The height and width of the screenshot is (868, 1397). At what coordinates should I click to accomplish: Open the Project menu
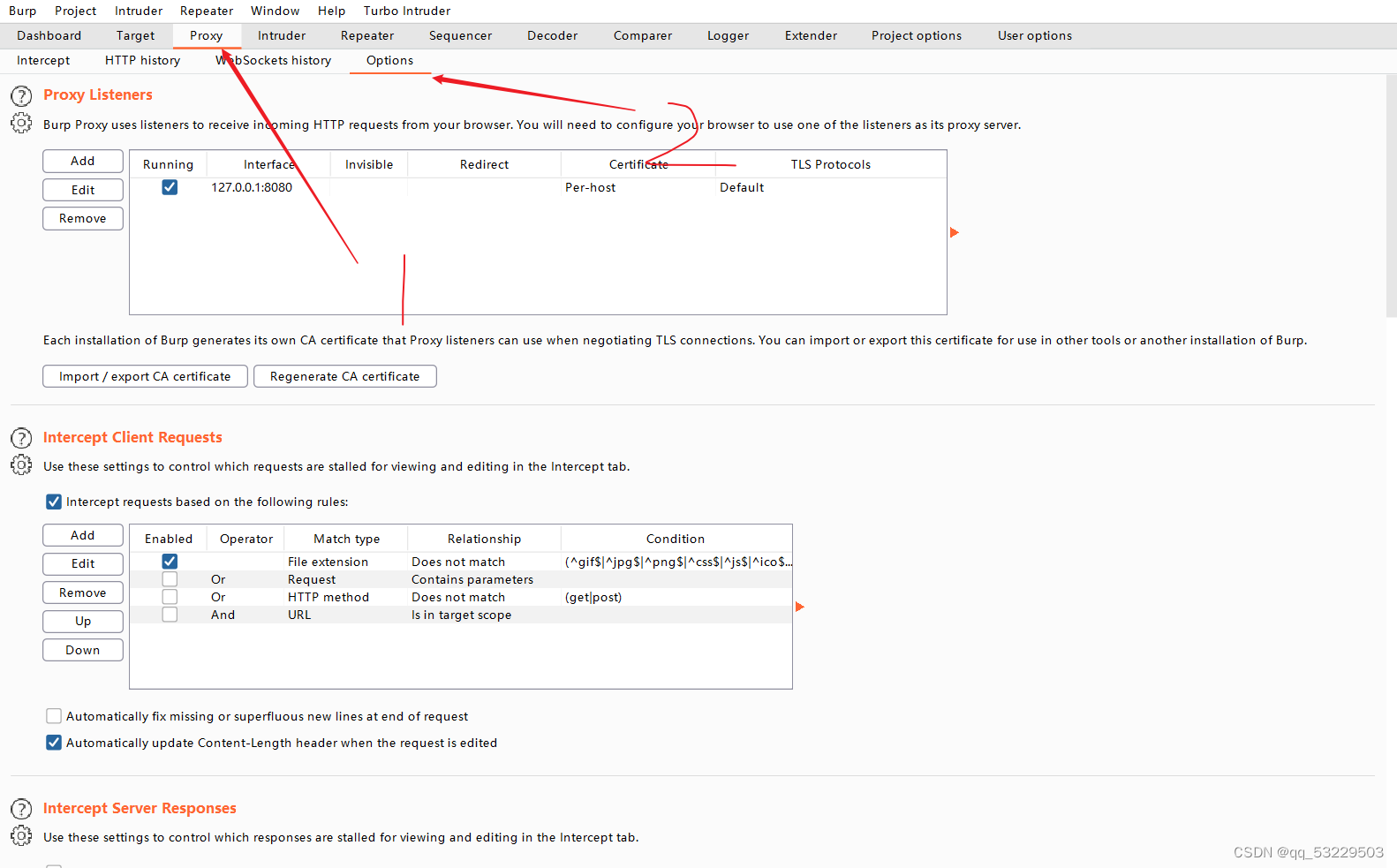pos(75,11)
